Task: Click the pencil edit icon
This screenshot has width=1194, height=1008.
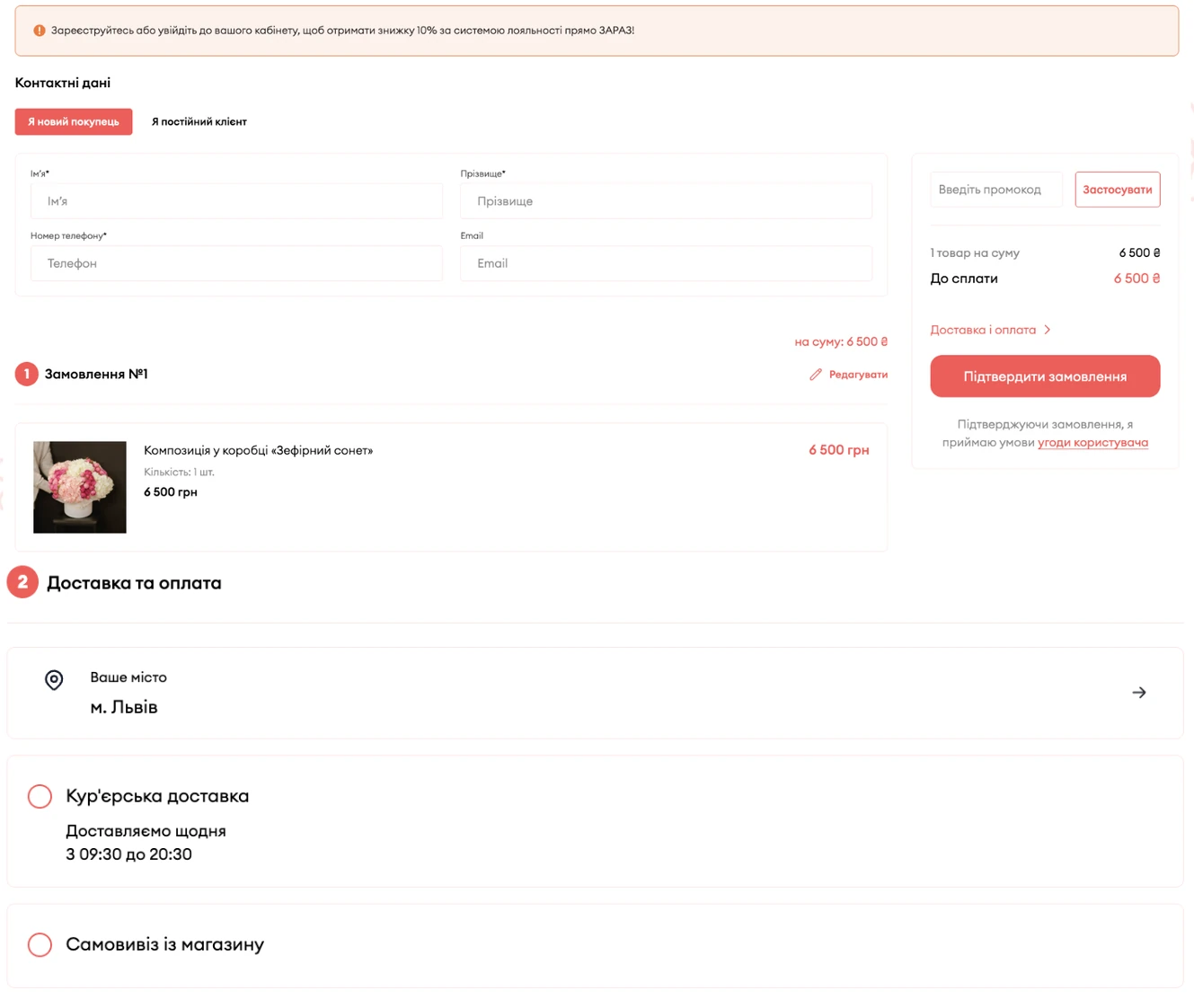Action: [815, 375]
